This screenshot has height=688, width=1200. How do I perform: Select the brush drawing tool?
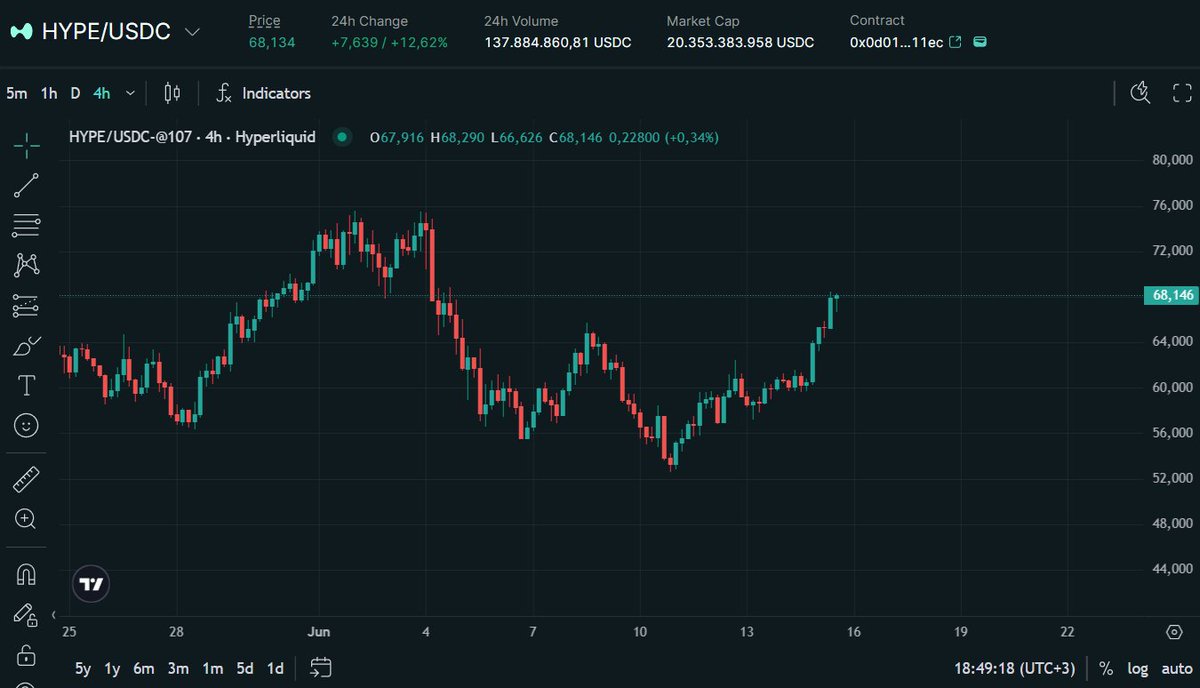click(x=27, y=346)
